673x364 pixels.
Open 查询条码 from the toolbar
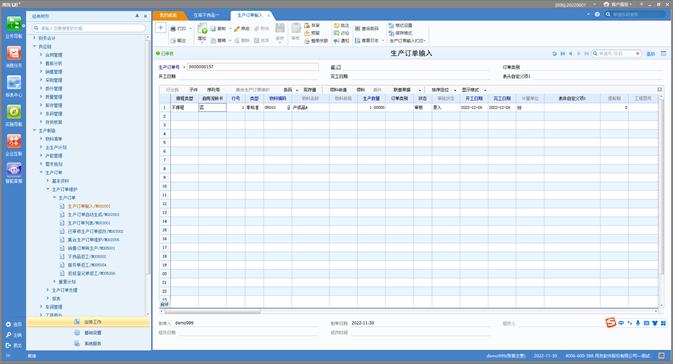(367, 29)
